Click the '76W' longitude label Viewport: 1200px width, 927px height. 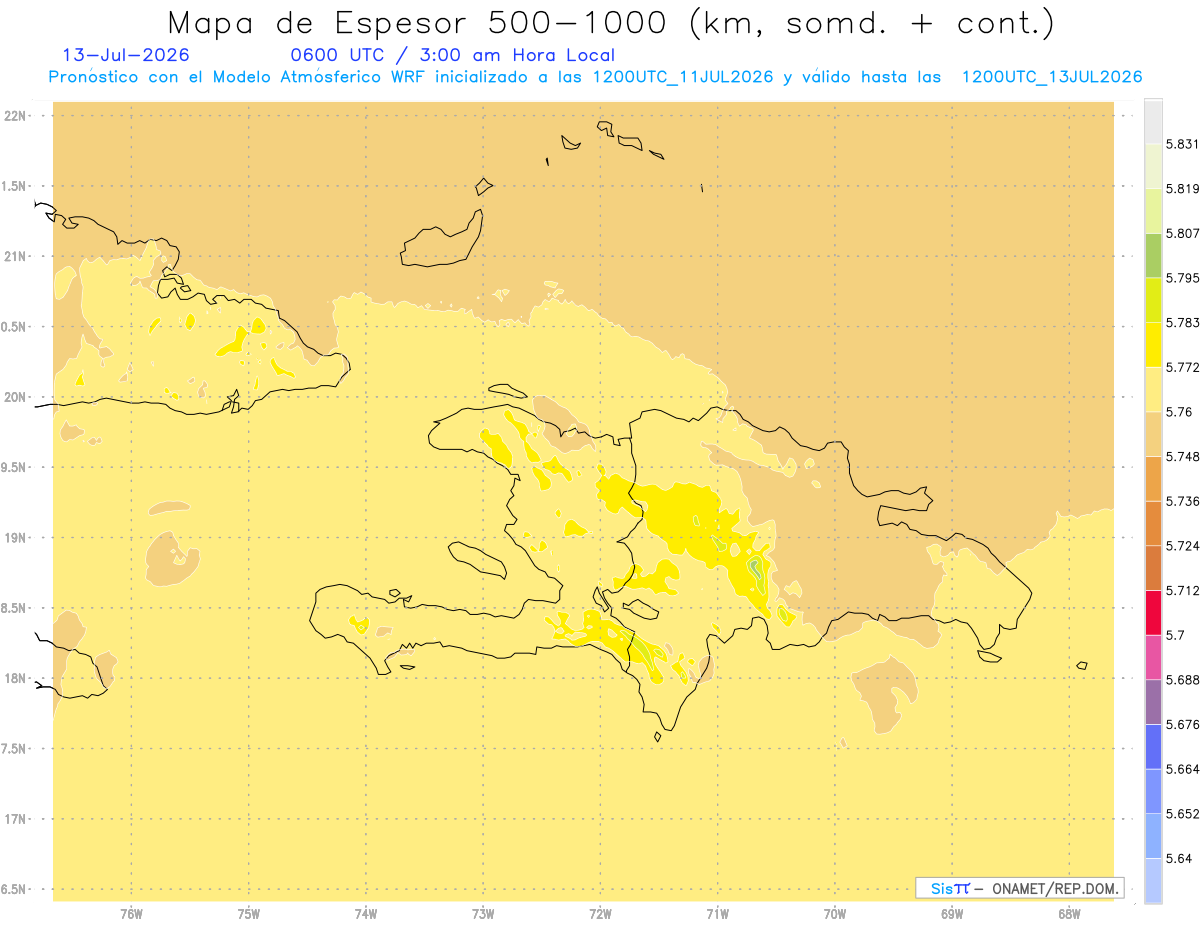click(x=131, y=914)
